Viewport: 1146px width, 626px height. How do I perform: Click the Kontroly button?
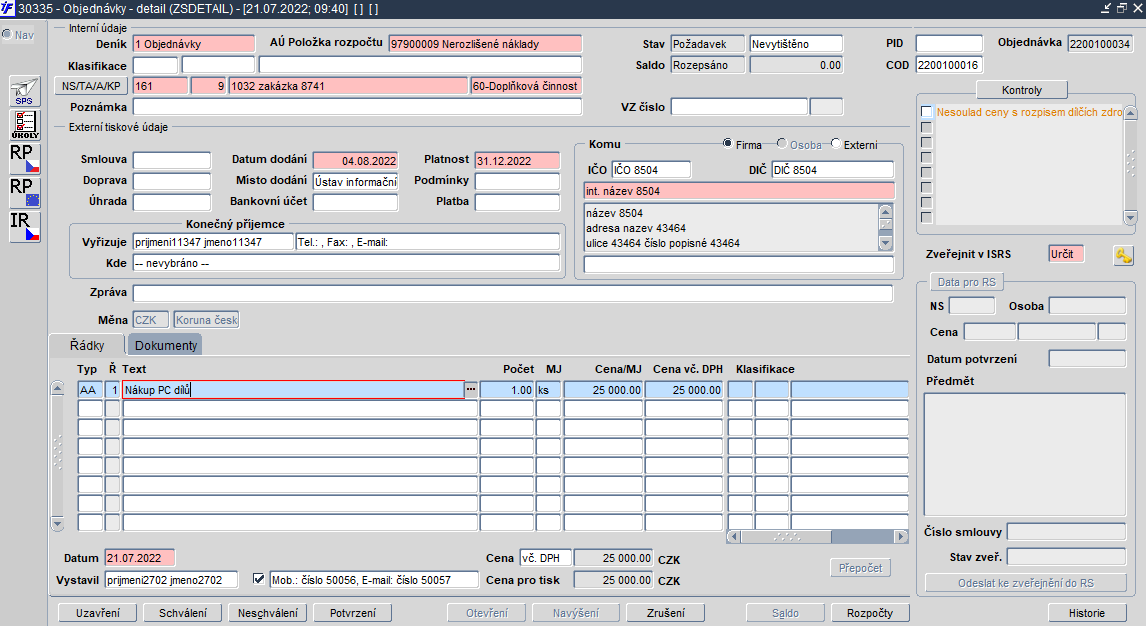pyautogui.click(x=1022, y=90)
